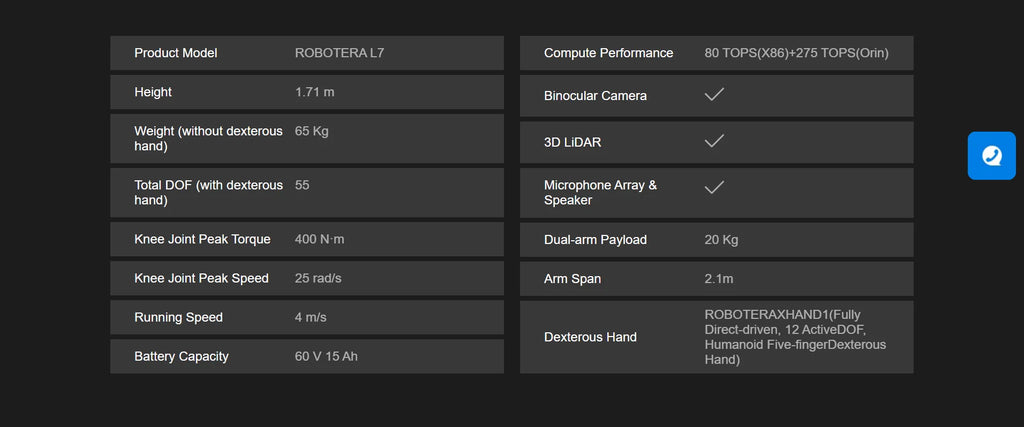
Task: Click the 3D LiDAR checkmark
Action: tap(714, 141)
